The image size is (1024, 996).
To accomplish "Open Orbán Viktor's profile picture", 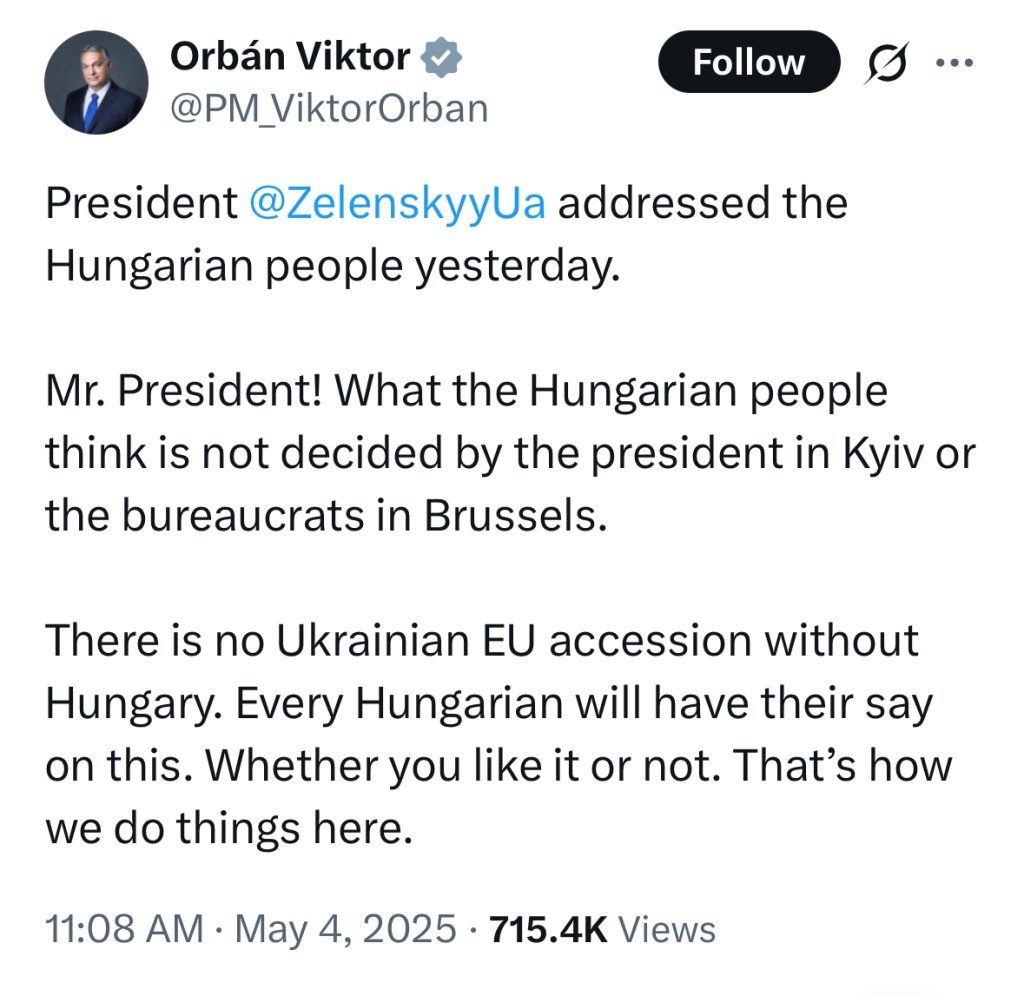I will (96, 82).
